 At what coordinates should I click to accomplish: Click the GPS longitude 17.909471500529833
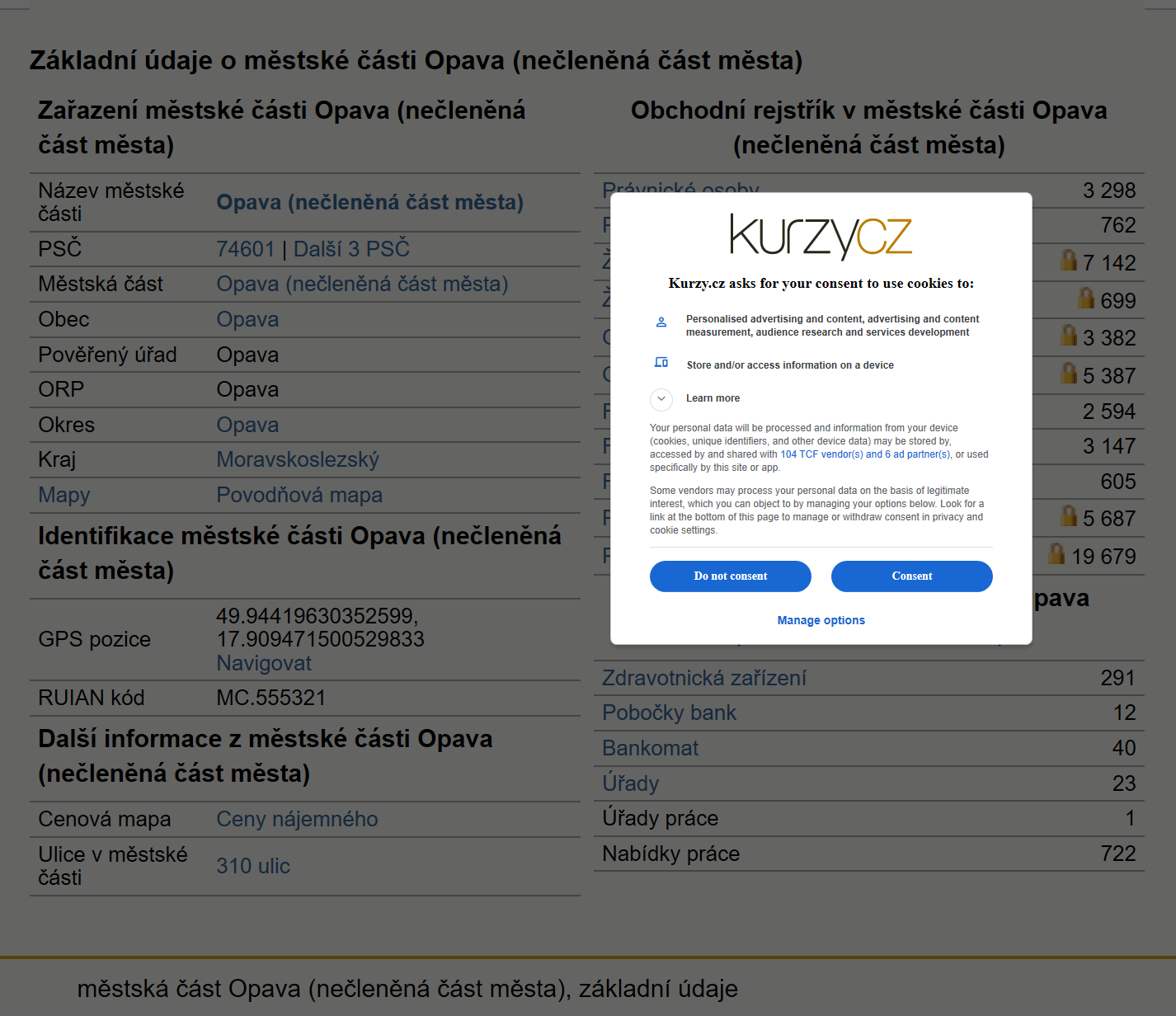[320, 640]
